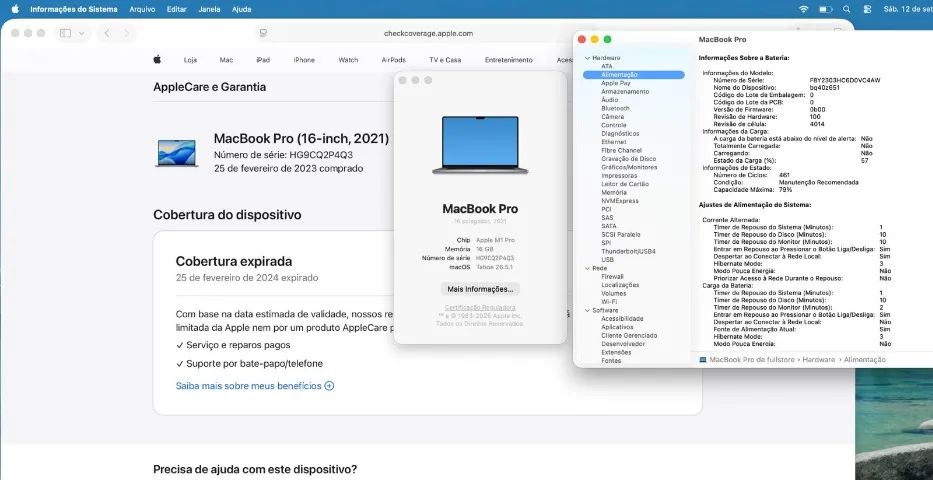Open the Arquivo menu
This screenshot has width=933, height=480.
coord(142,10)
